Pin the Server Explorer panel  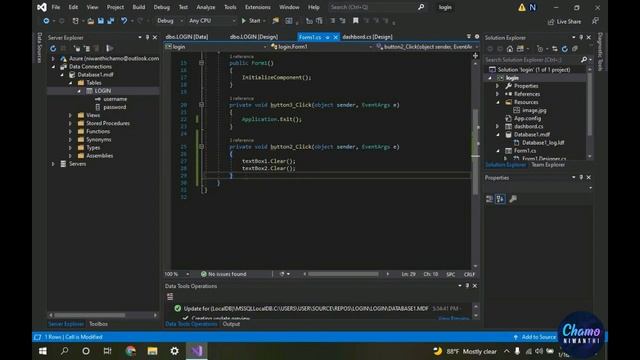[147, 38]
